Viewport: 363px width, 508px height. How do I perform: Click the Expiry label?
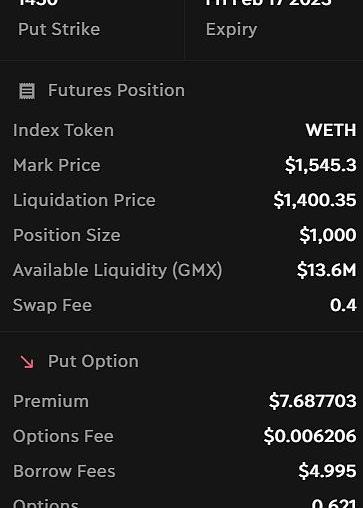click(x=231, y=30)
